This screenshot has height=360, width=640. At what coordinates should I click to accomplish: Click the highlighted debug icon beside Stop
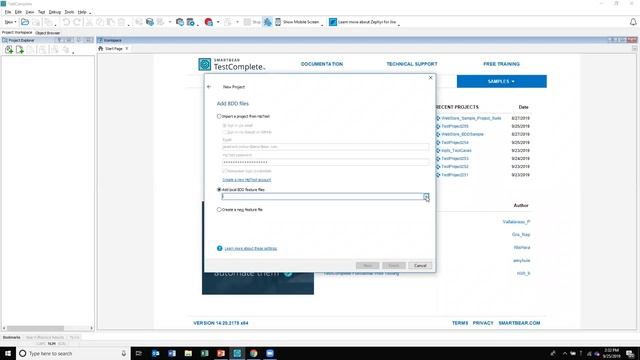267,22
